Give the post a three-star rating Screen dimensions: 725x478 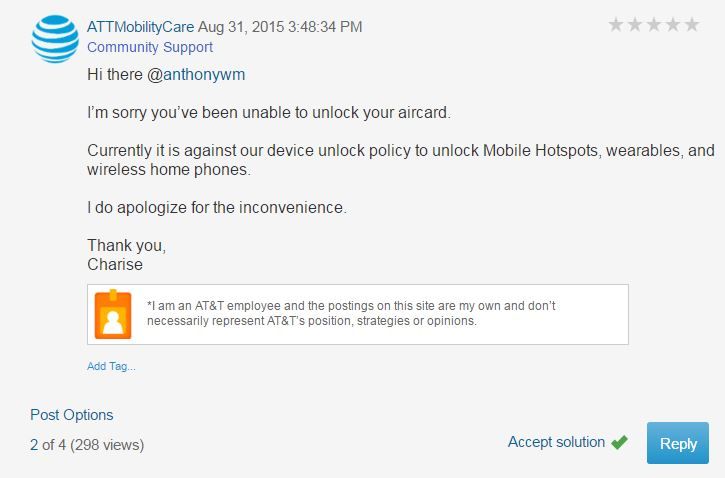coord(654,25)
